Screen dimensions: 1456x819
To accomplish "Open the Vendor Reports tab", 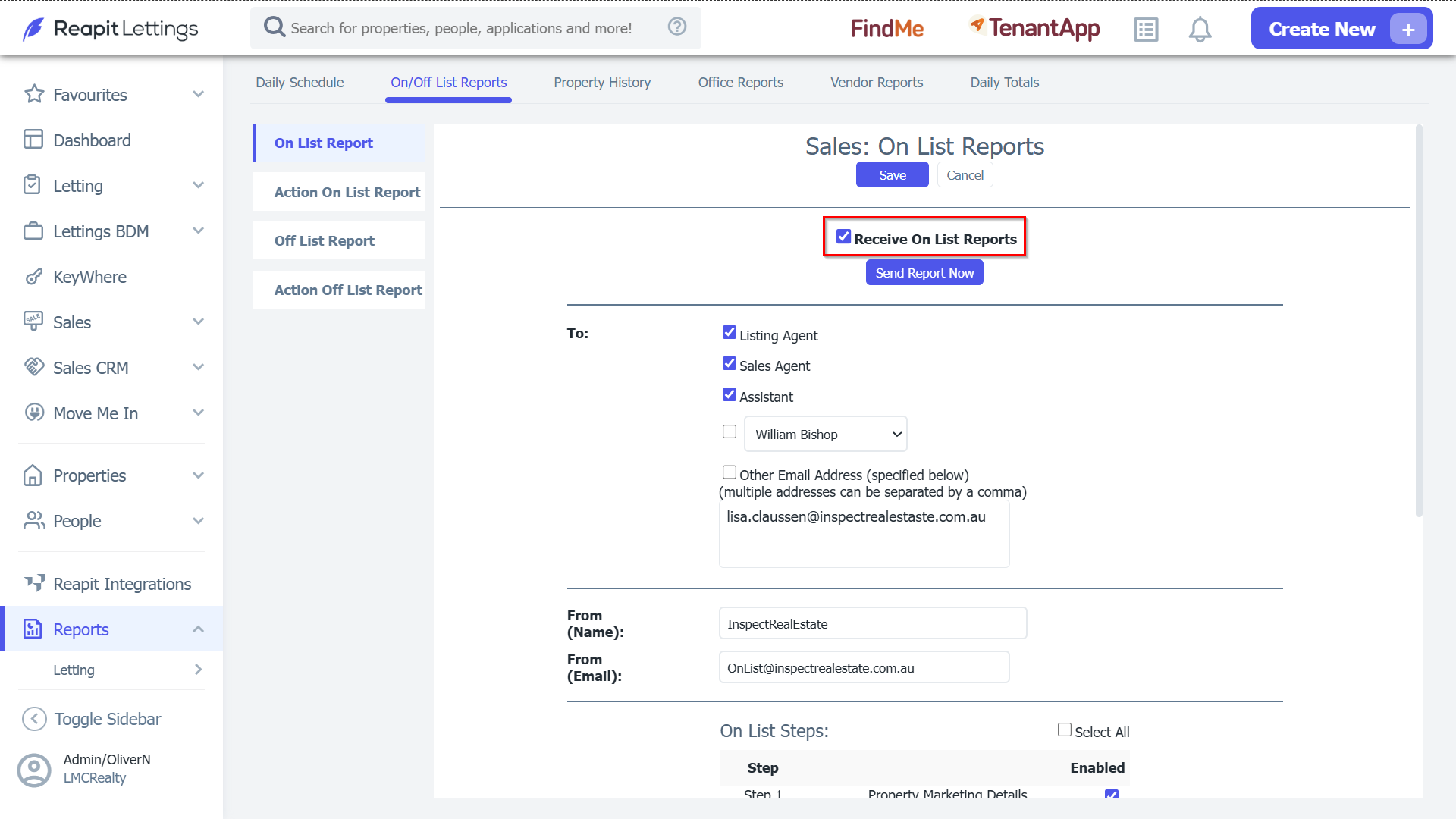I will 877,83.
